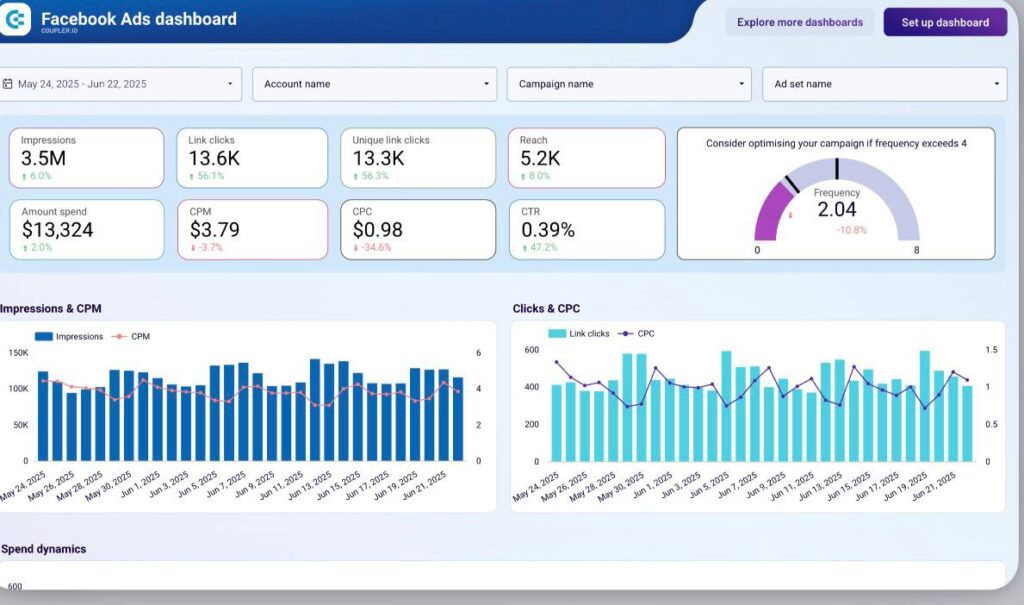The height and width of the screenshot is (605, 1024).
Task: Click the Frequency gauge value 2.04
Action: 837,209
